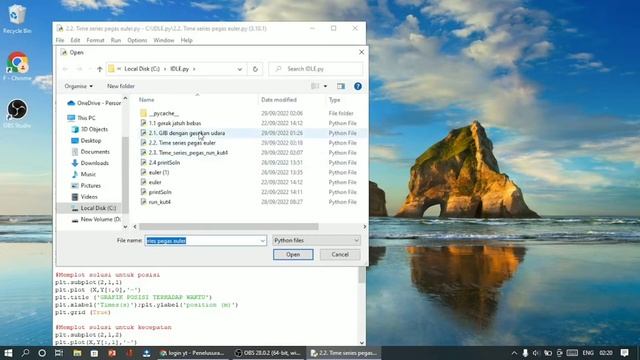Select This PC in navigation pane
Screen dimensions: 640x360
(x=82, y=118)
